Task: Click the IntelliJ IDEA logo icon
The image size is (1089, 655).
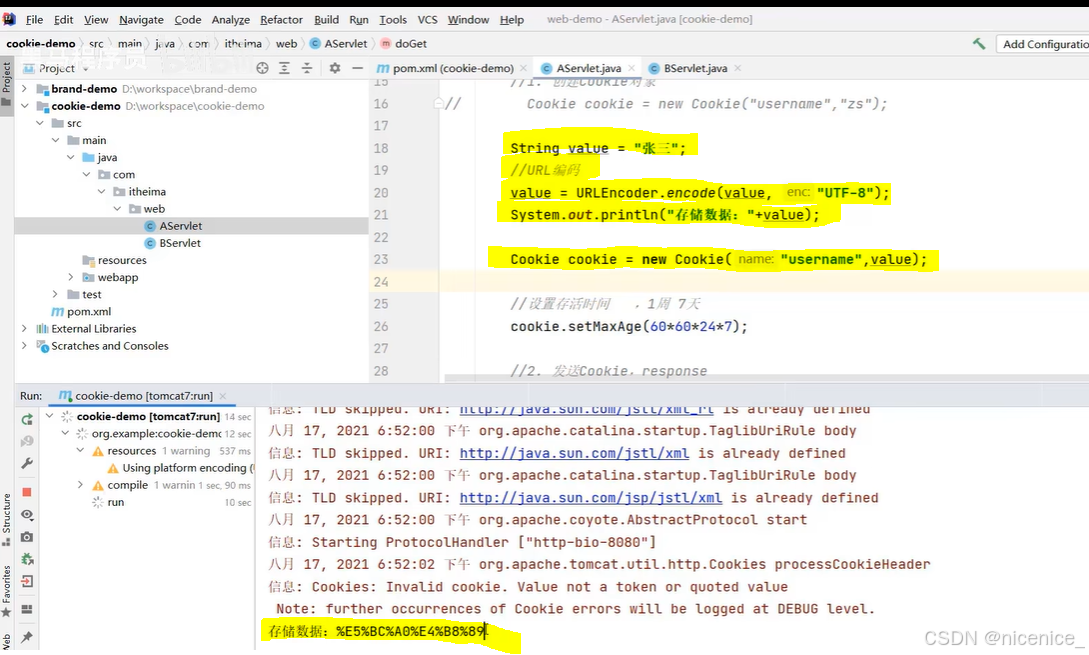Action: tap(9, 19)
